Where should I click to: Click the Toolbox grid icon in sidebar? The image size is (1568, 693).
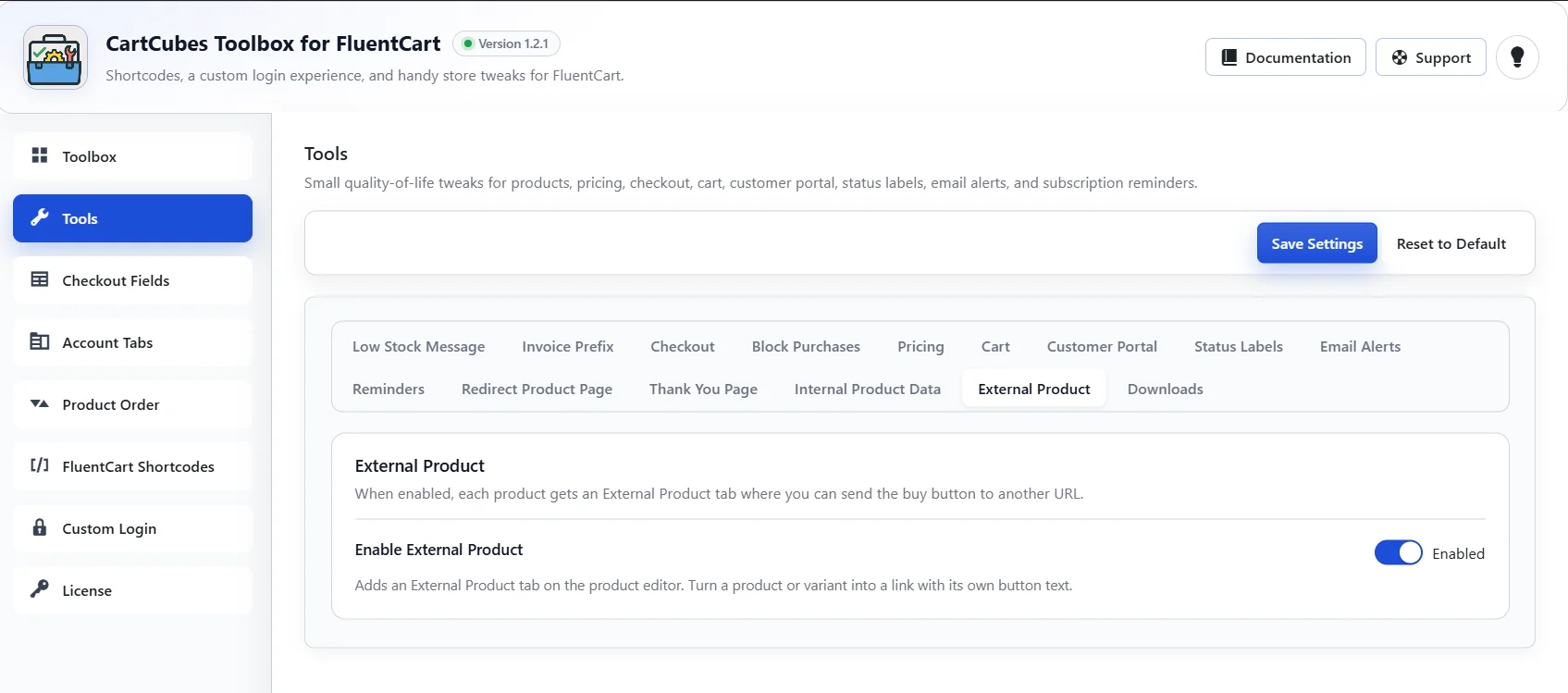tap(40, 155)
